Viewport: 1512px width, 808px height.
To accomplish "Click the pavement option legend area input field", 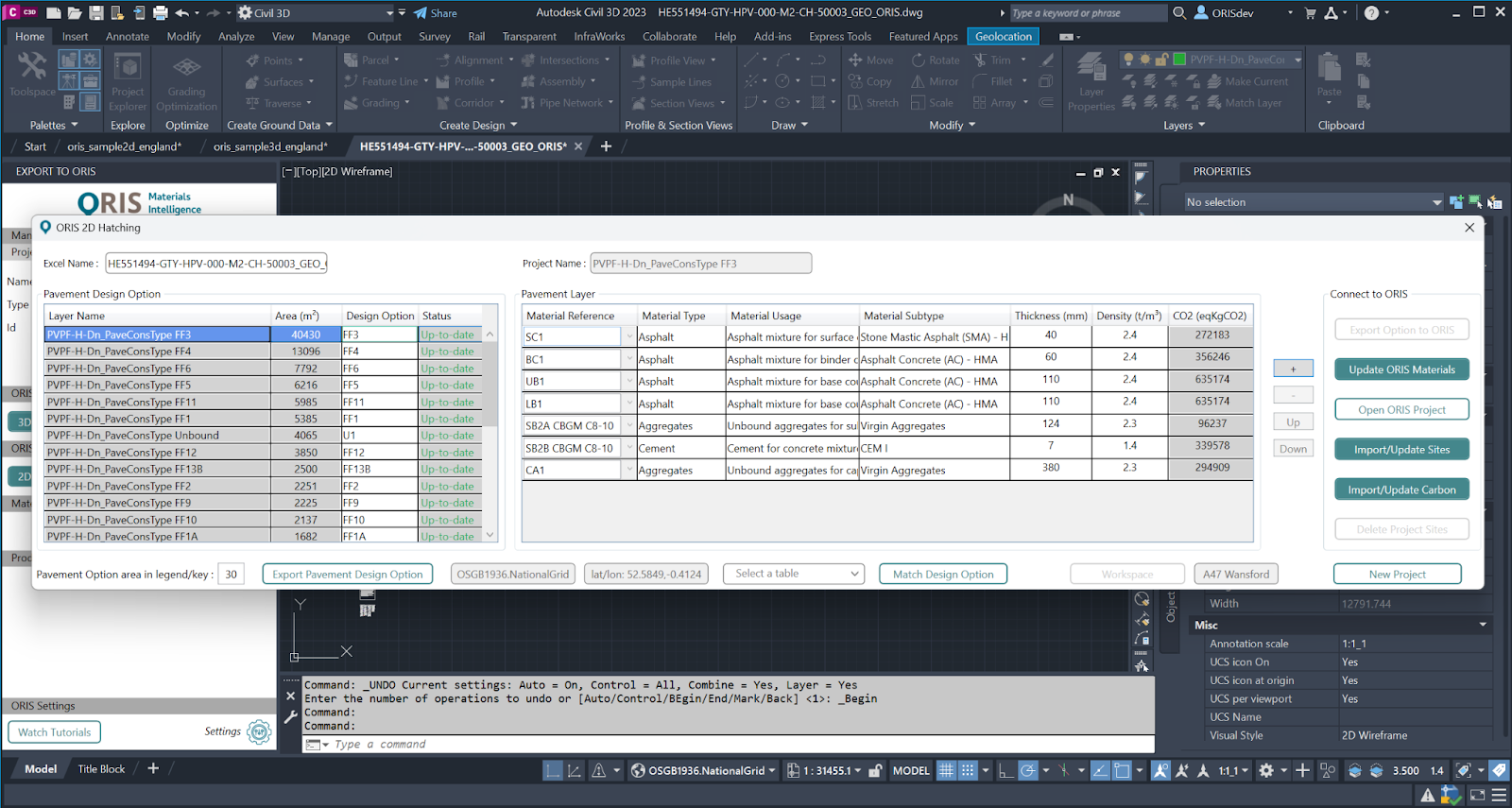I will point(232,574).
